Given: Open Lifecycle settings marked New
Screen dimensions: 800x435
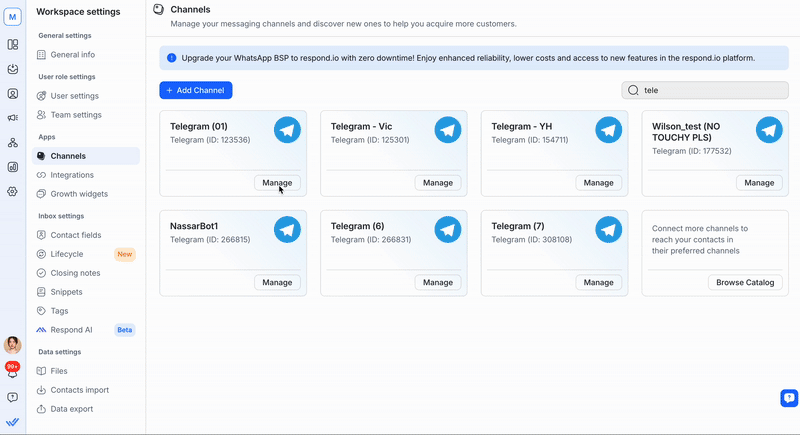Looking at the screenshot, I should pyautogui.click(x=67, y=254).
